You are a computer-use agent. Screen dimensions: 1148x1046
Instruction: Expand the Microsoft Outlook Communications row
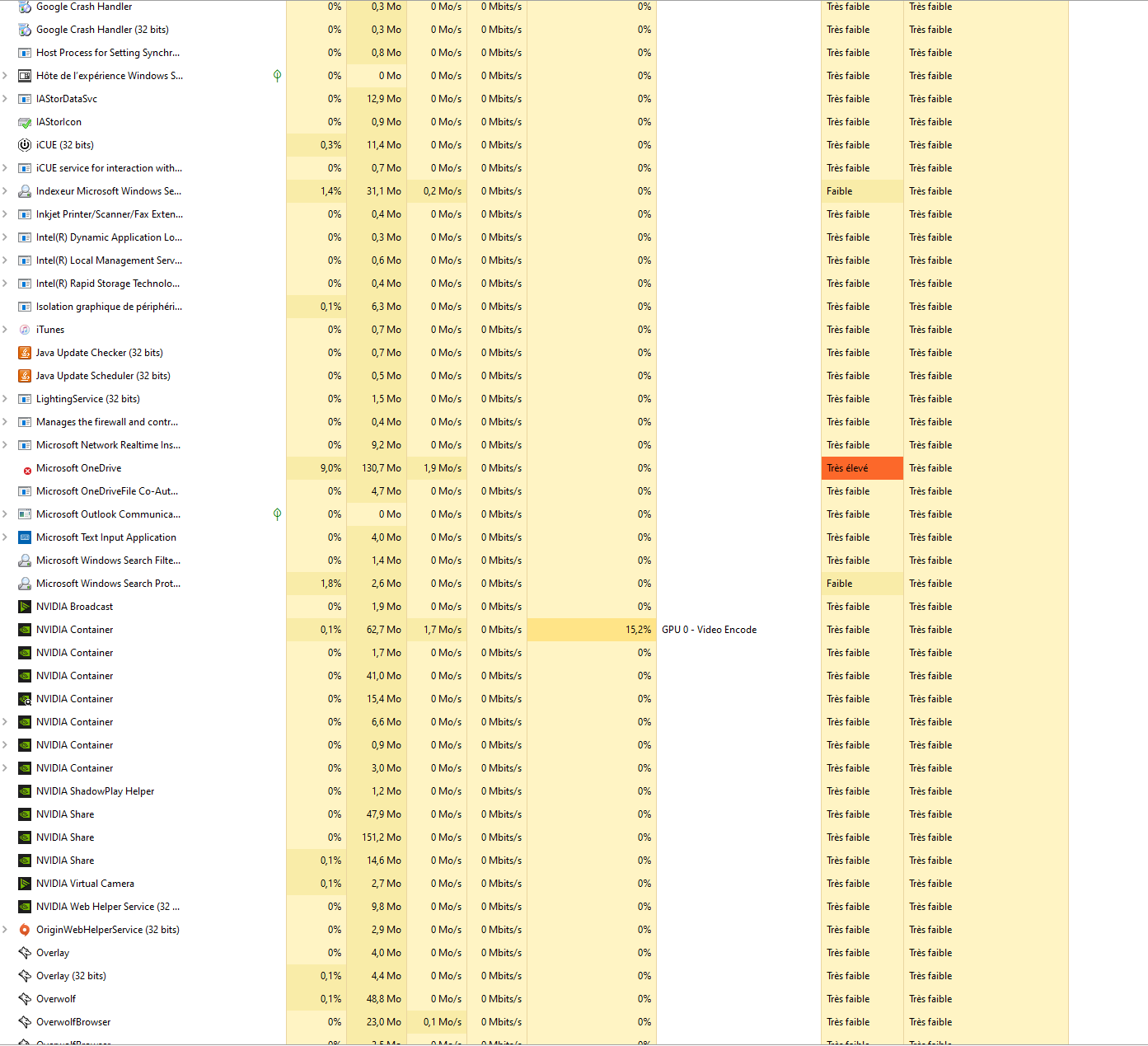pos(6,514)
